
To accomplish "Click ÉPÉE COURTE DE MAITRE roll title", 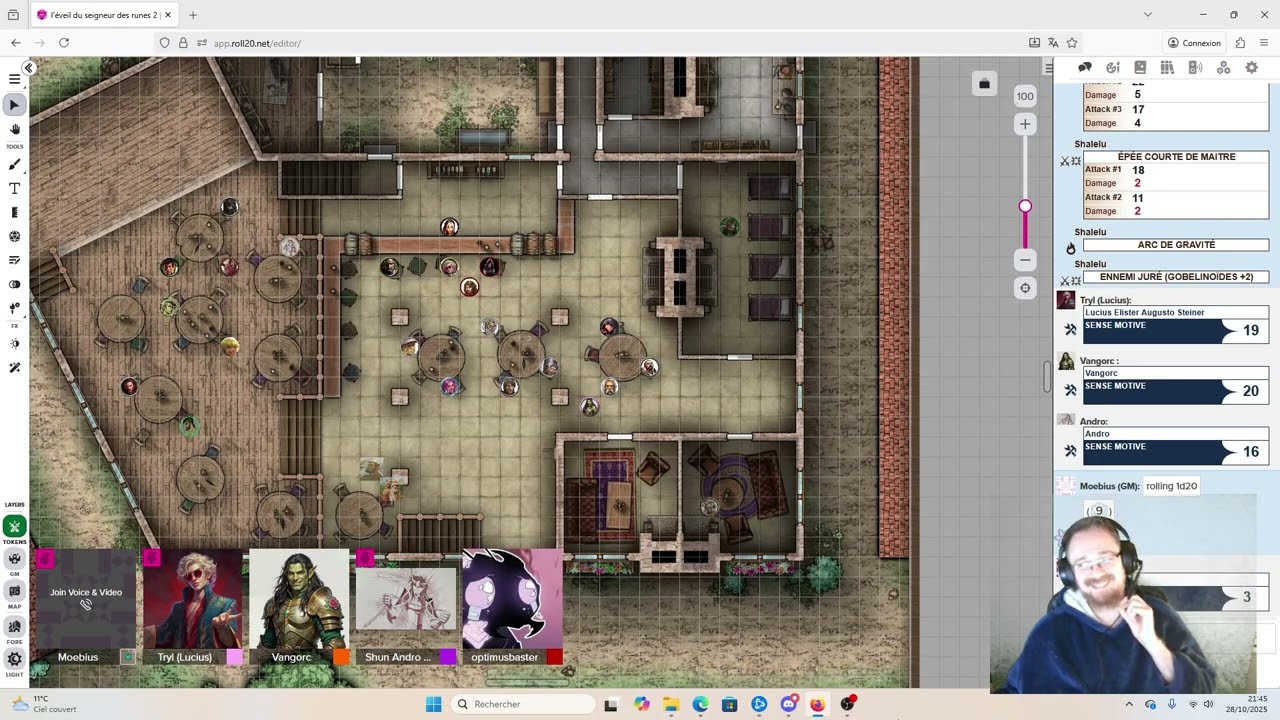I will coord(1176,157).
